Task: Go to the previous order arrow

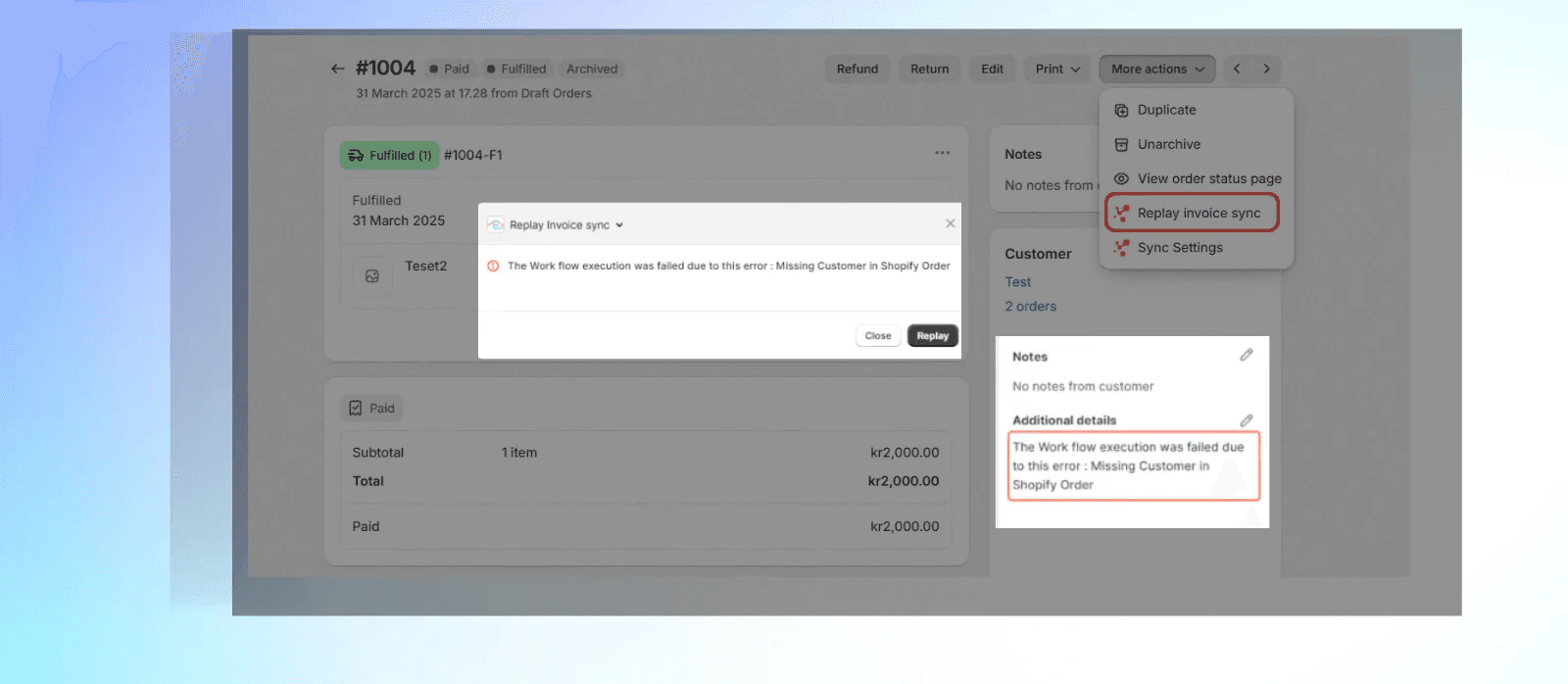Action: [1237, 69]
